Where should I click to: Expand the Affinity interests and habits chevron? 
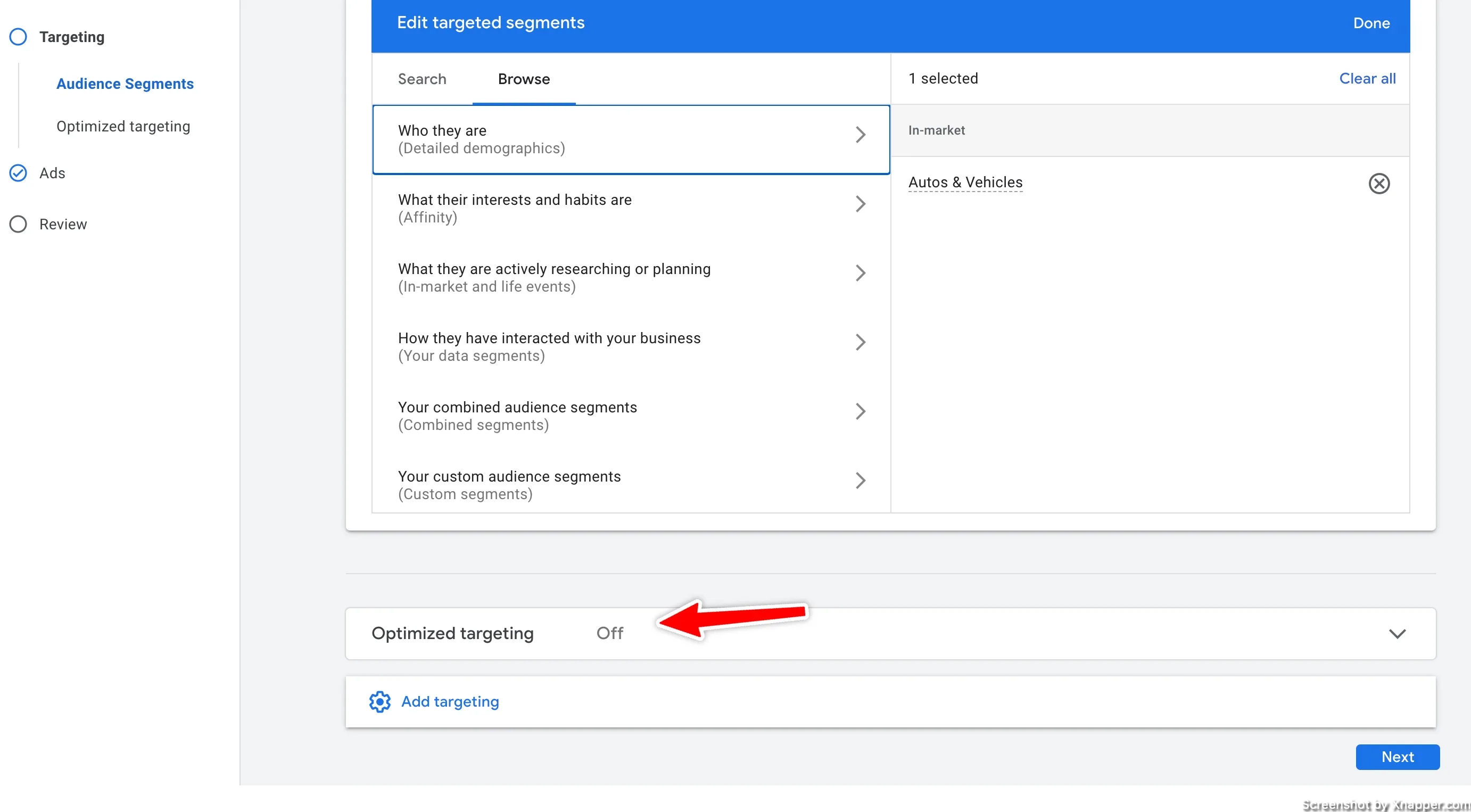860,204
